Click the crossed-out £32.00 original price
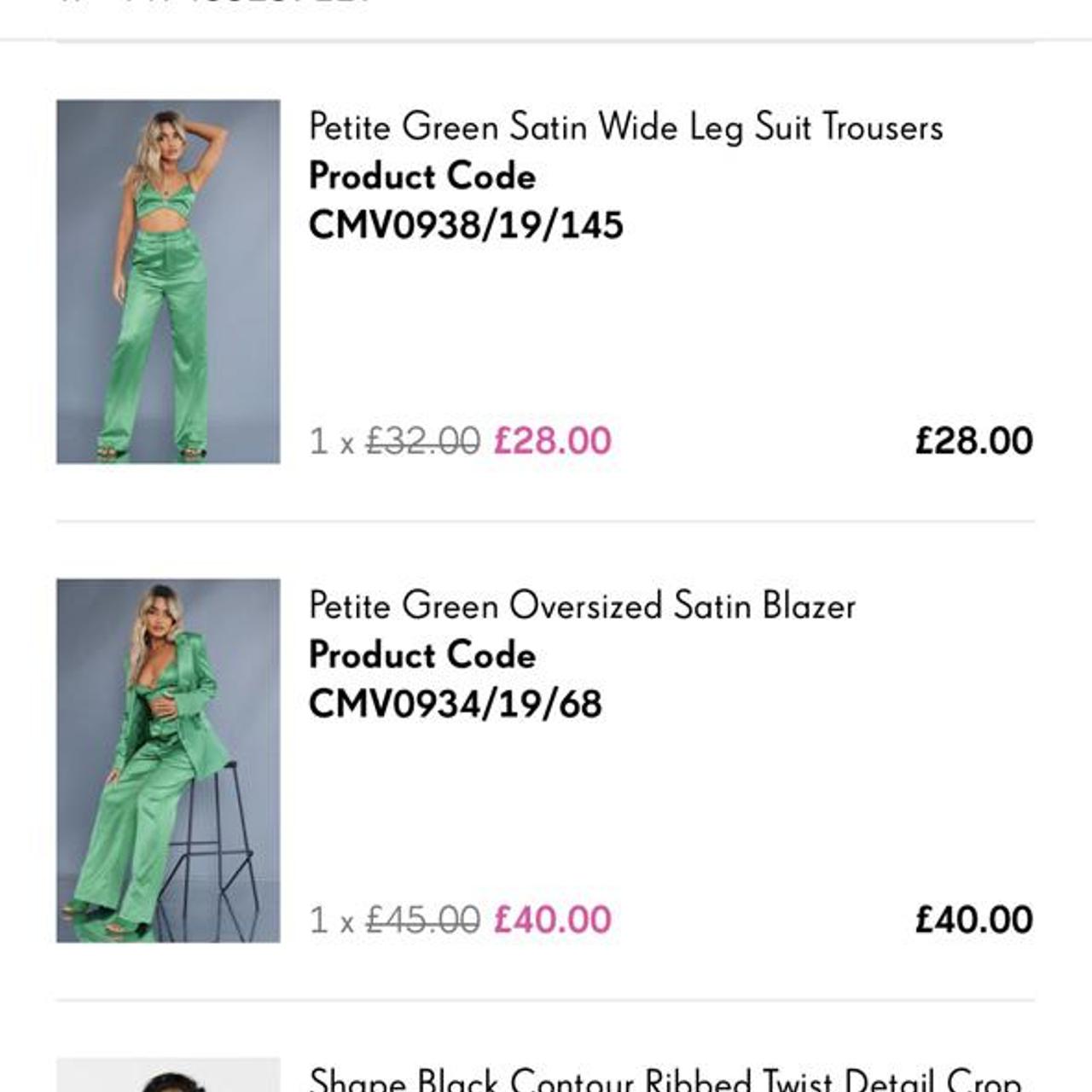 click(422, 441)
